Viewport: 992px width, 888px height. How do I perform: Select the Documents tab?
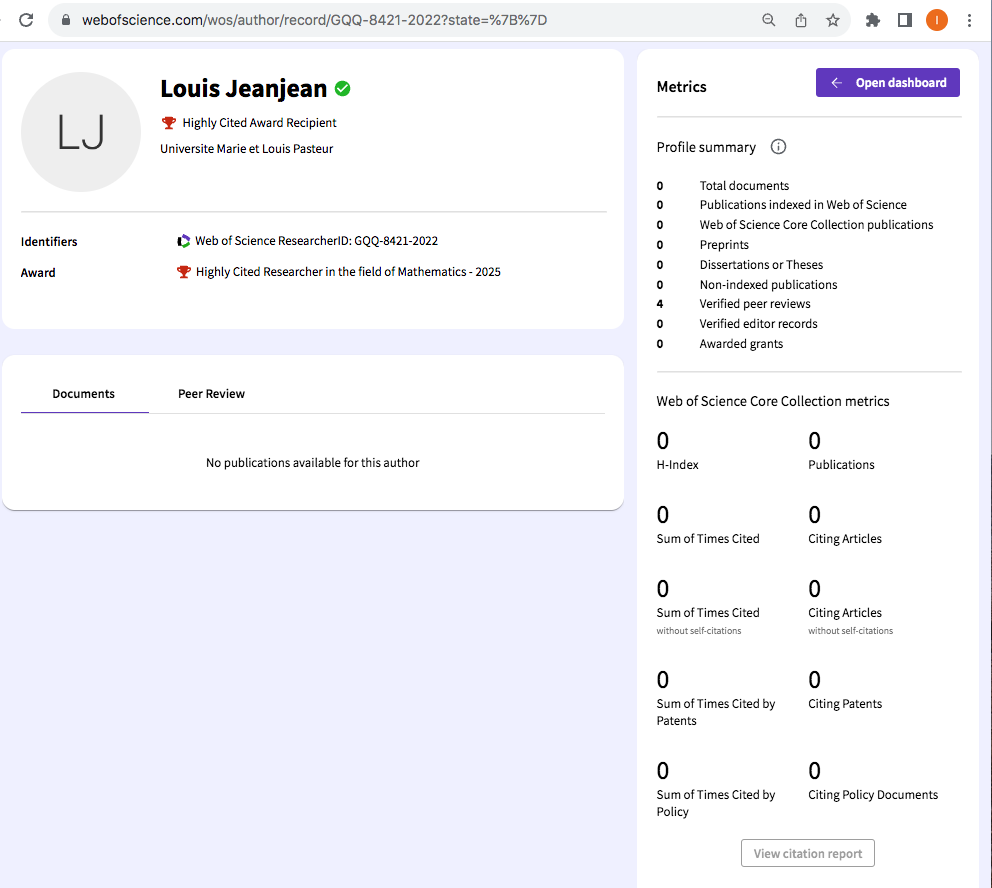(x=84, y=394)
